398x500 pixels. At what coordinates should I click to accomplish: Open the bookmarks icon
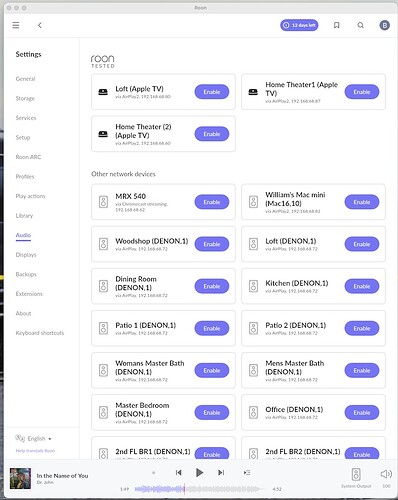pos(337,25)
